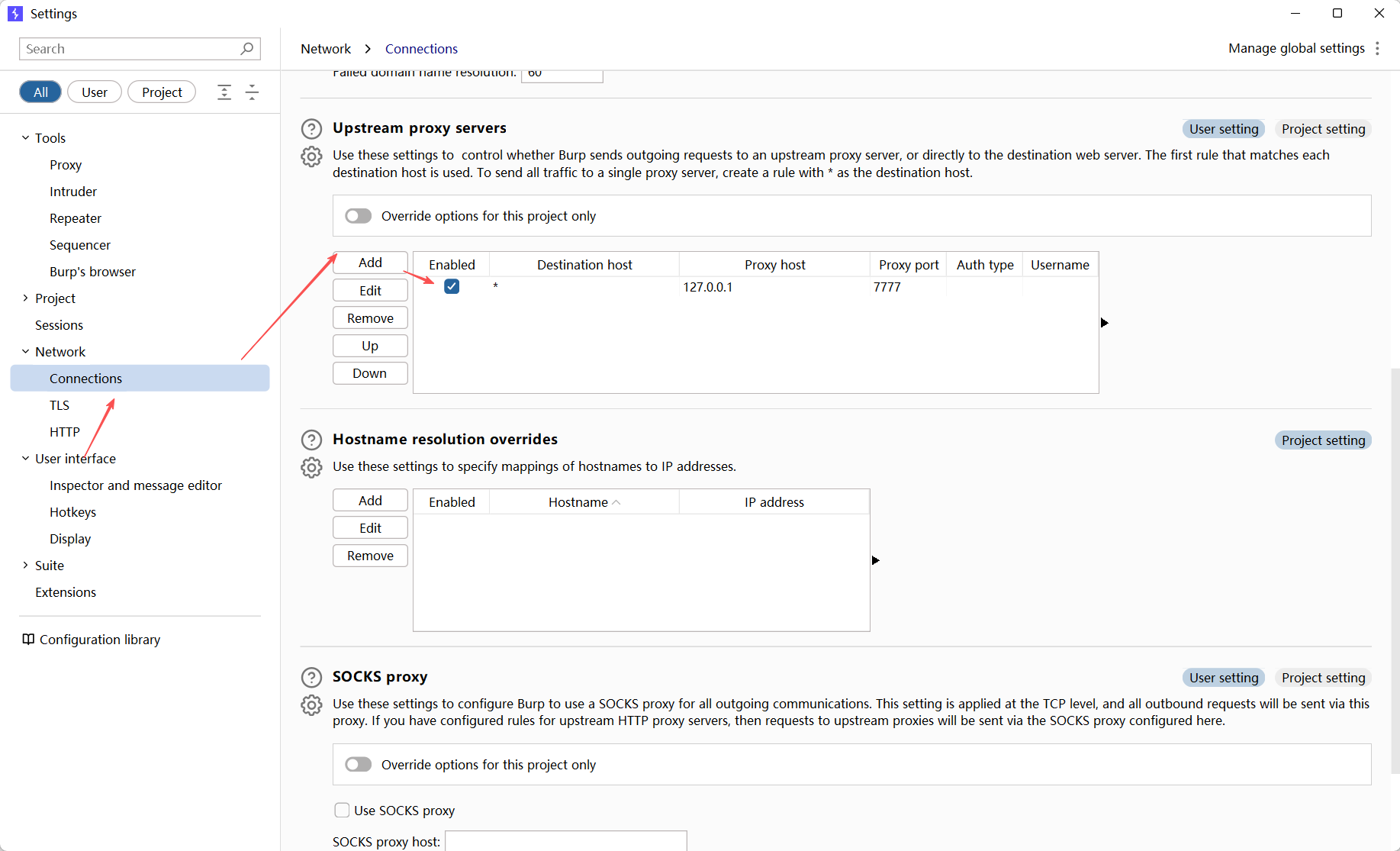Edit the selected upstream proxy rule

click(x=370, y=291)
